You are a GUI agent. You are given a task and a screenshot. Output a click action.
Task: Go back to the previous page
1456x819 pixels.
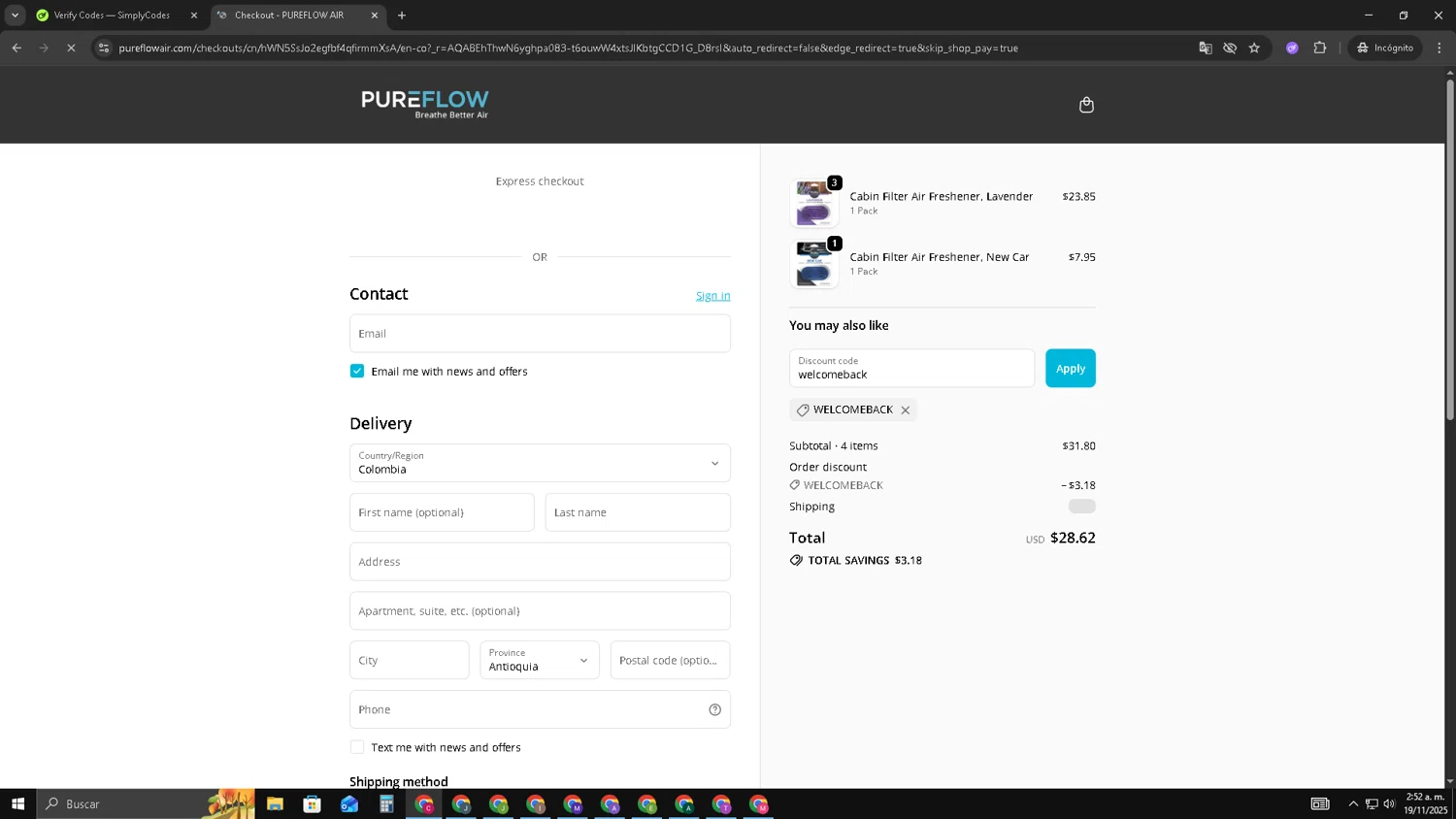coord(17,48)
